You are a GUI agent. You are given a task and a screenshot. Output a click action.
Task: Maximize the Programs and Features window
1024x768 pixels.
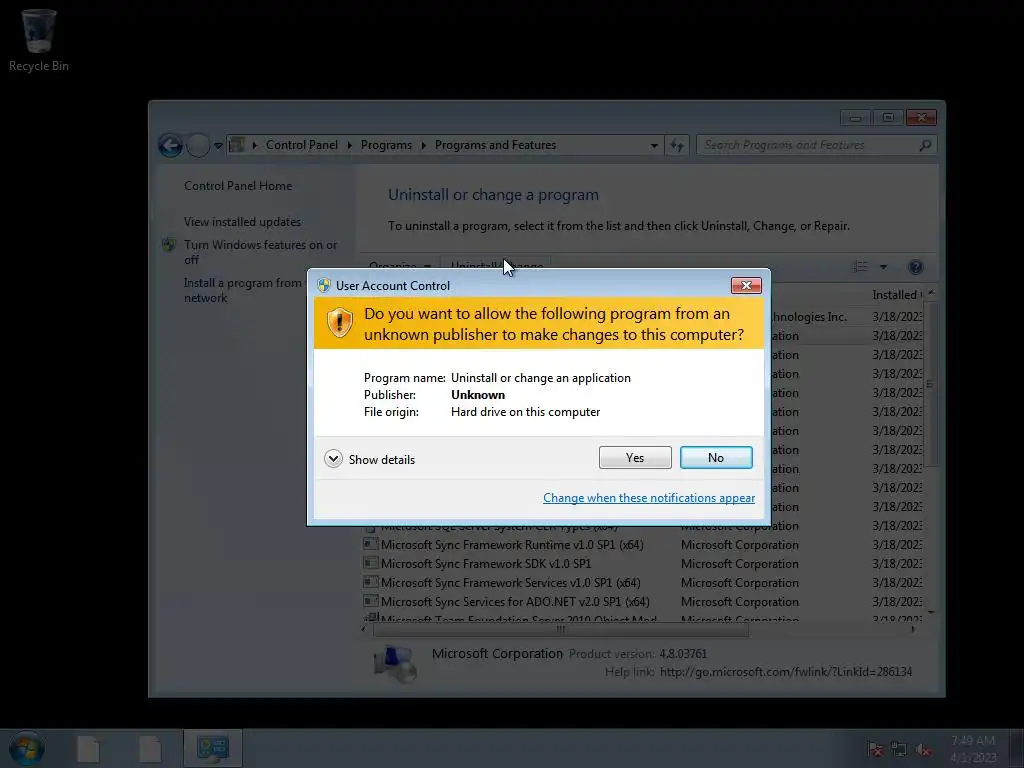[x=888, y=118]
